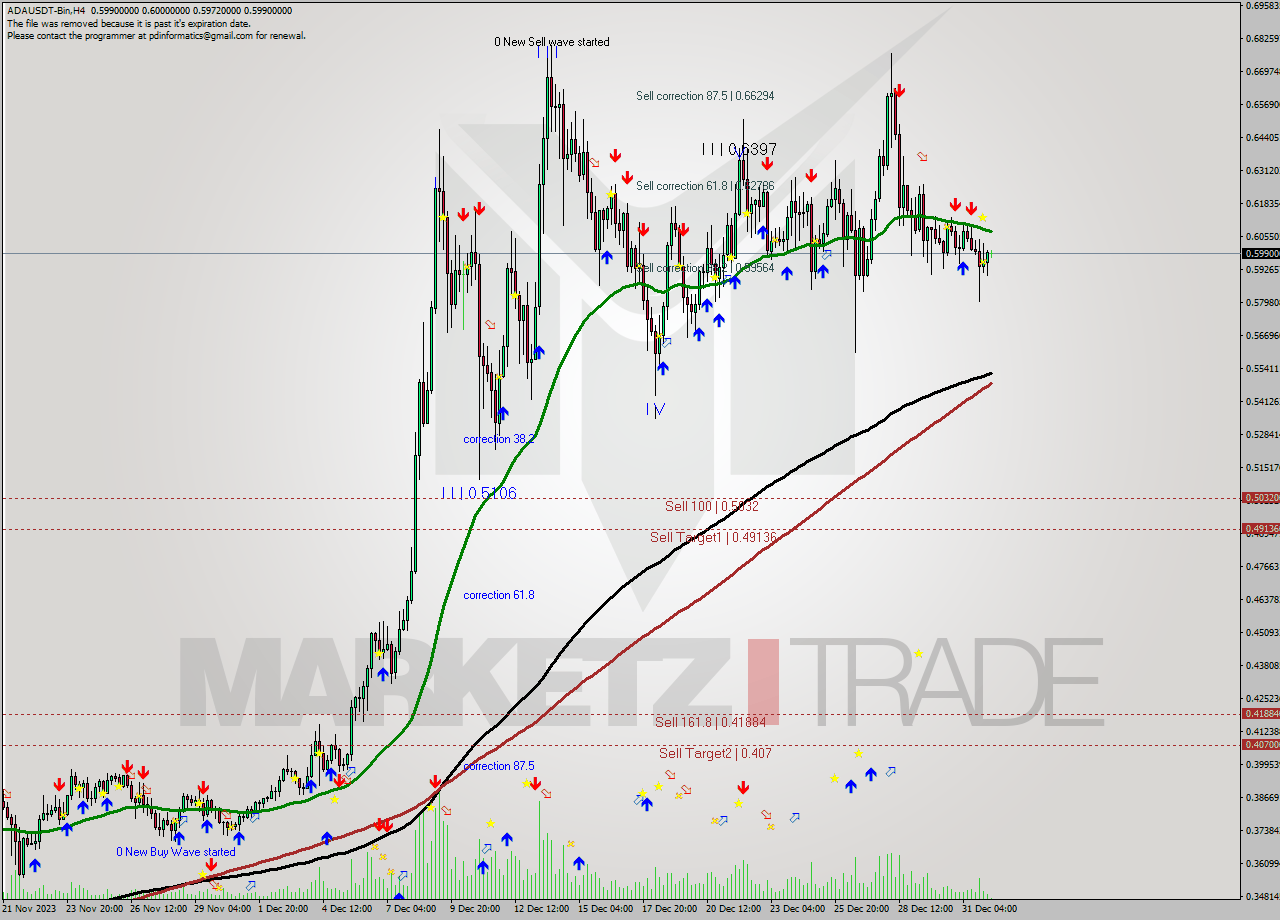Click the 0.55411 price axis value
The image size is (1280, 920).
click(1263, 368)
